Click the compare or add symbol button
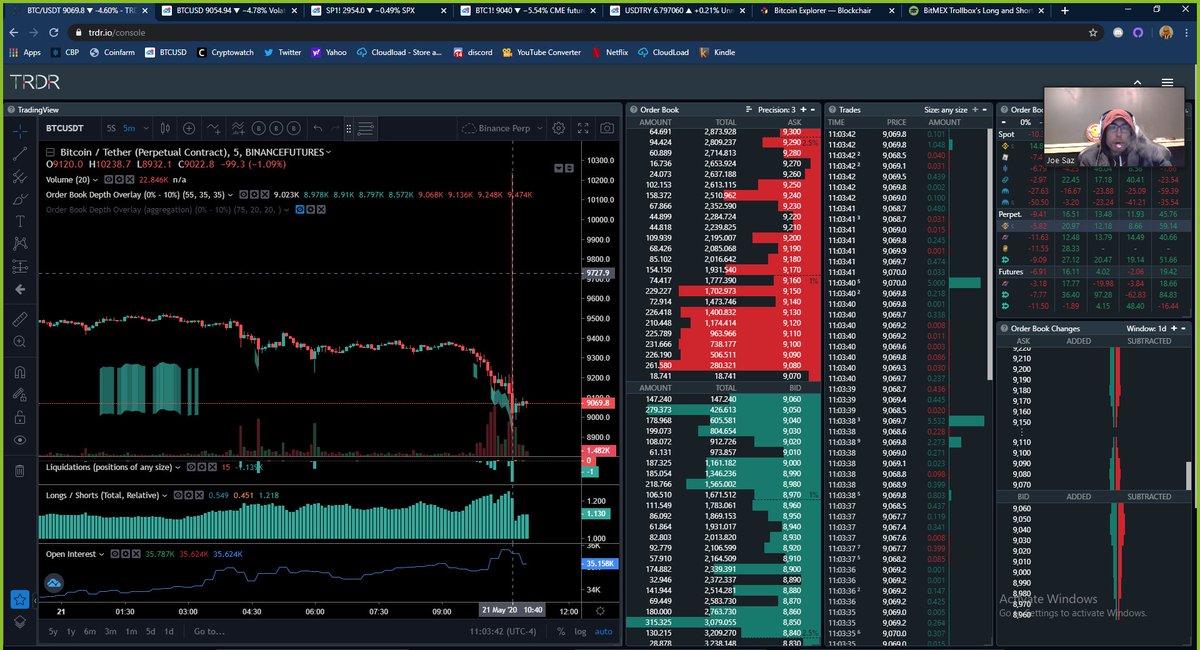1200x650 pixels. coord(189,128)
